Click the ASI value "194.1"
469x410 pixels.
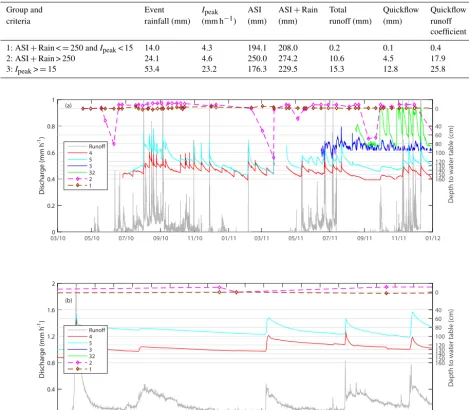tap(257, 48)
